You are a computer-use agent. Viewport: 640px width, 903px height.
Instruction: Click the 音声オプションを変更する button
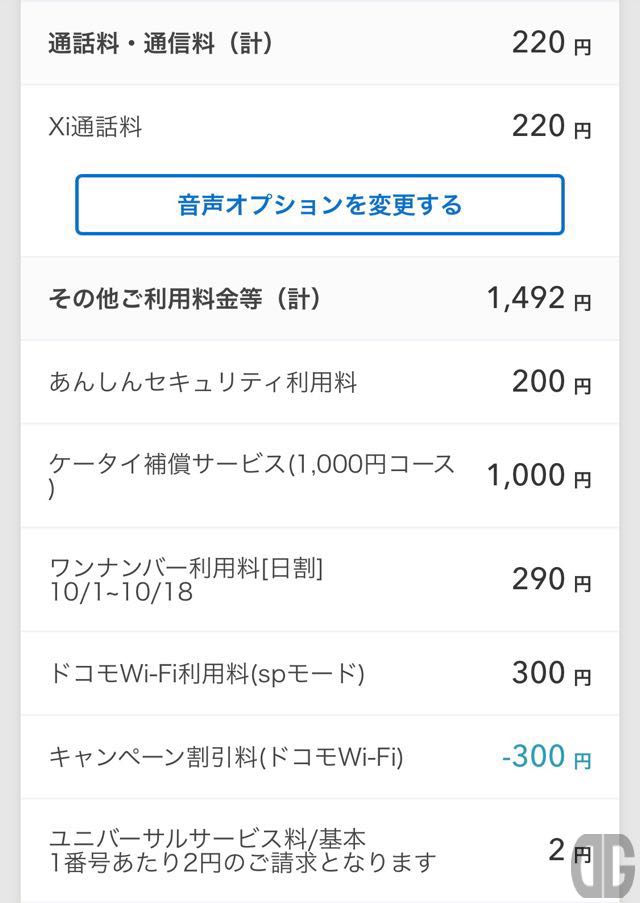[320, 204]
